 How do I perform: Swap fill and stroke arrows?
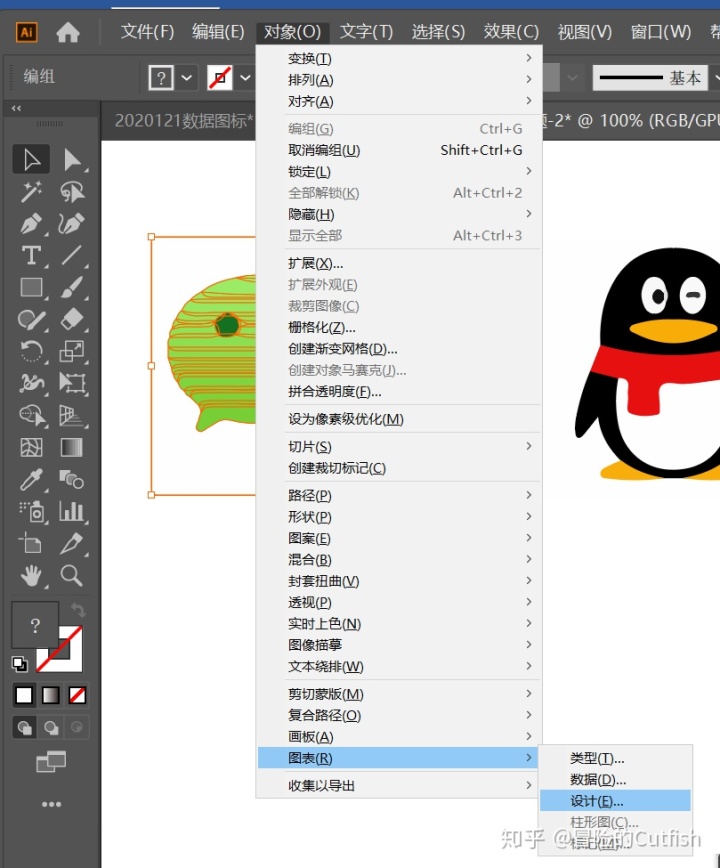[78, 610]
